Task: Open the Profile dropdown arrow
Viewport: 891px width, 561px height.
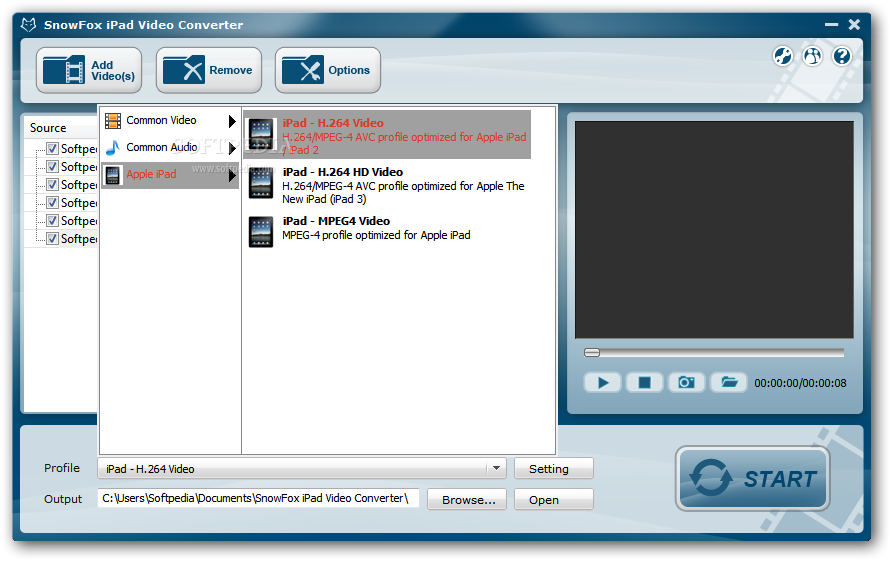Action: [x=496, y=468]
